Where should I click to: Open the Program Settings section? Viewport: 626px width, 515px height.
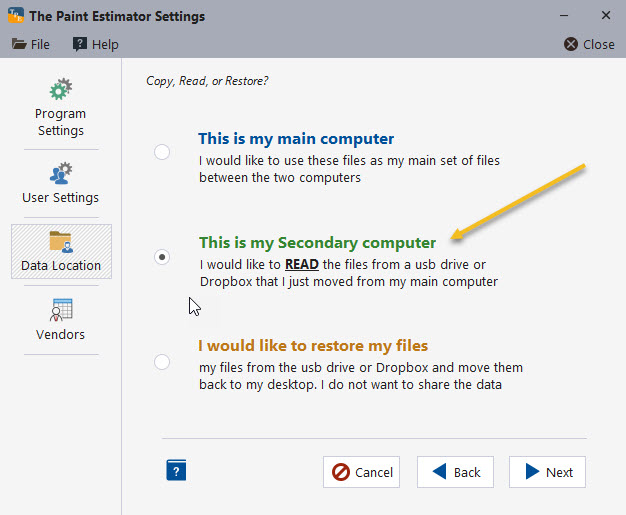tap(61, 107)
